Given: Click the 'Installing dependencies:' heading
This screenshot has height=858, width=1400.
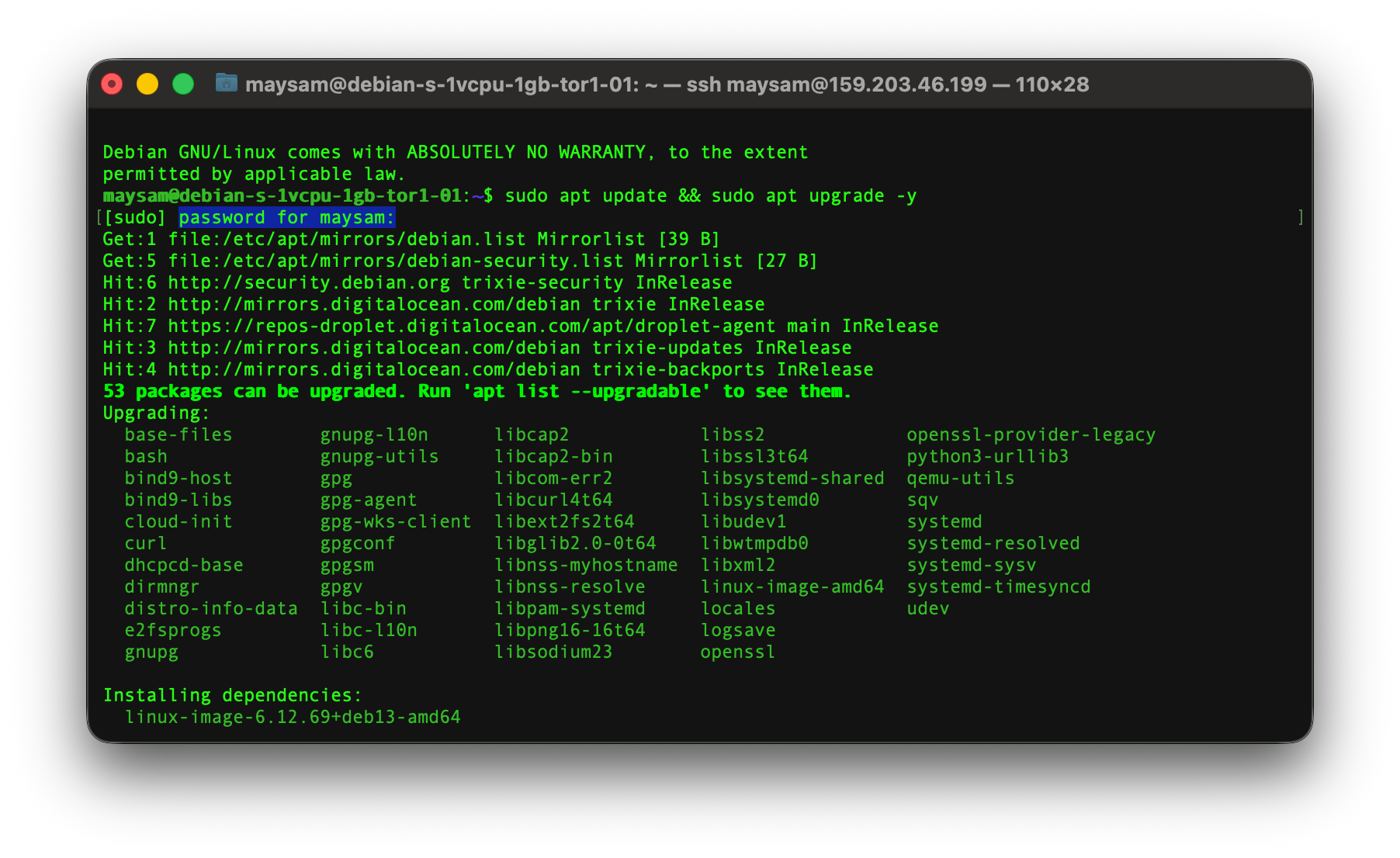Looking at the screenshot, I should 233,695.
